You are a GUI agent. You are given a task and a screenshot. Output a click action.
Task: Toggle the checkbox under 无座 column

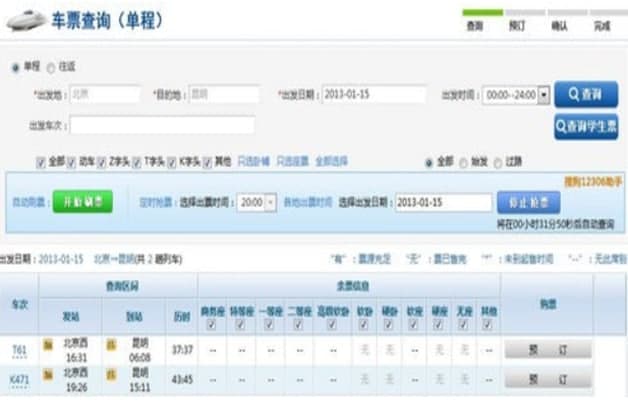coord(463,324)
